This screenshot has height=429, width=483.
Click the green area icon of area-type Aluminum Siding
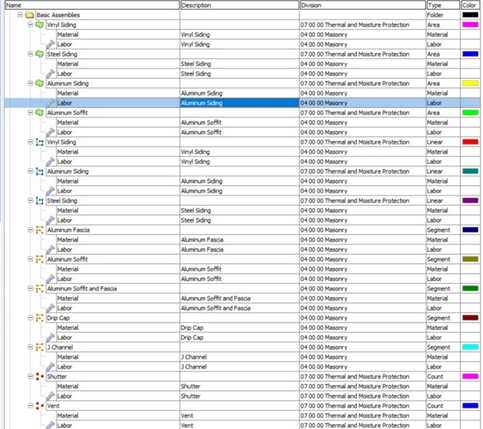[39, 83]
